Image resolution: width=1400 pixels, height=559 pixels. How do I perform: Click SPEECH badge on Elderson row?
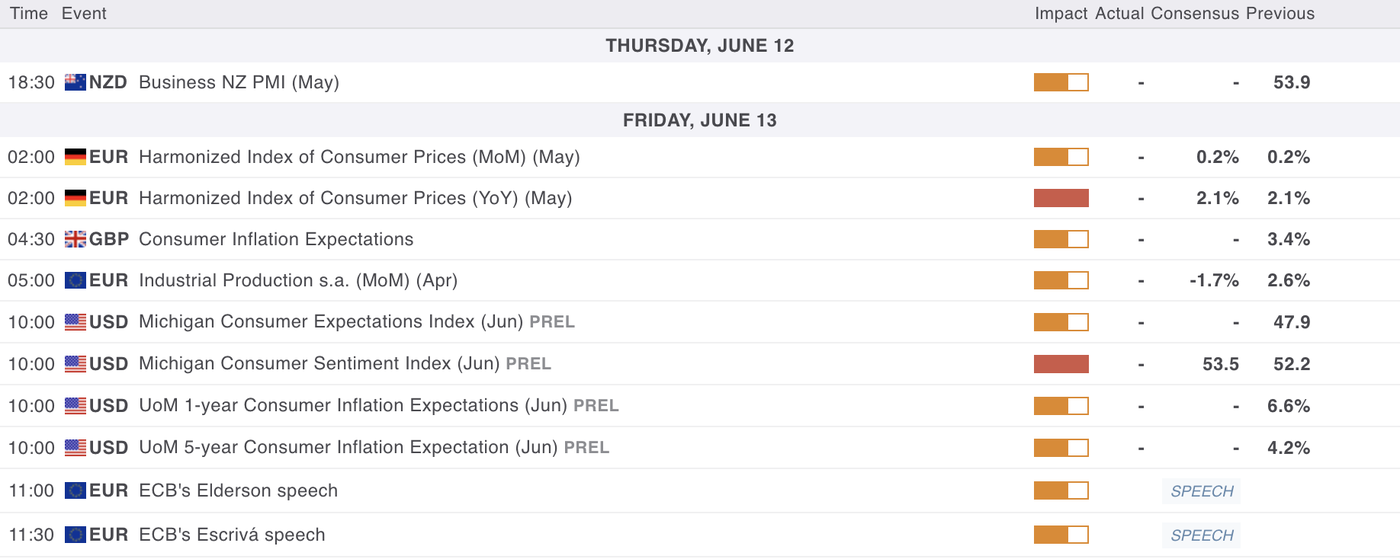point(1202,491)
